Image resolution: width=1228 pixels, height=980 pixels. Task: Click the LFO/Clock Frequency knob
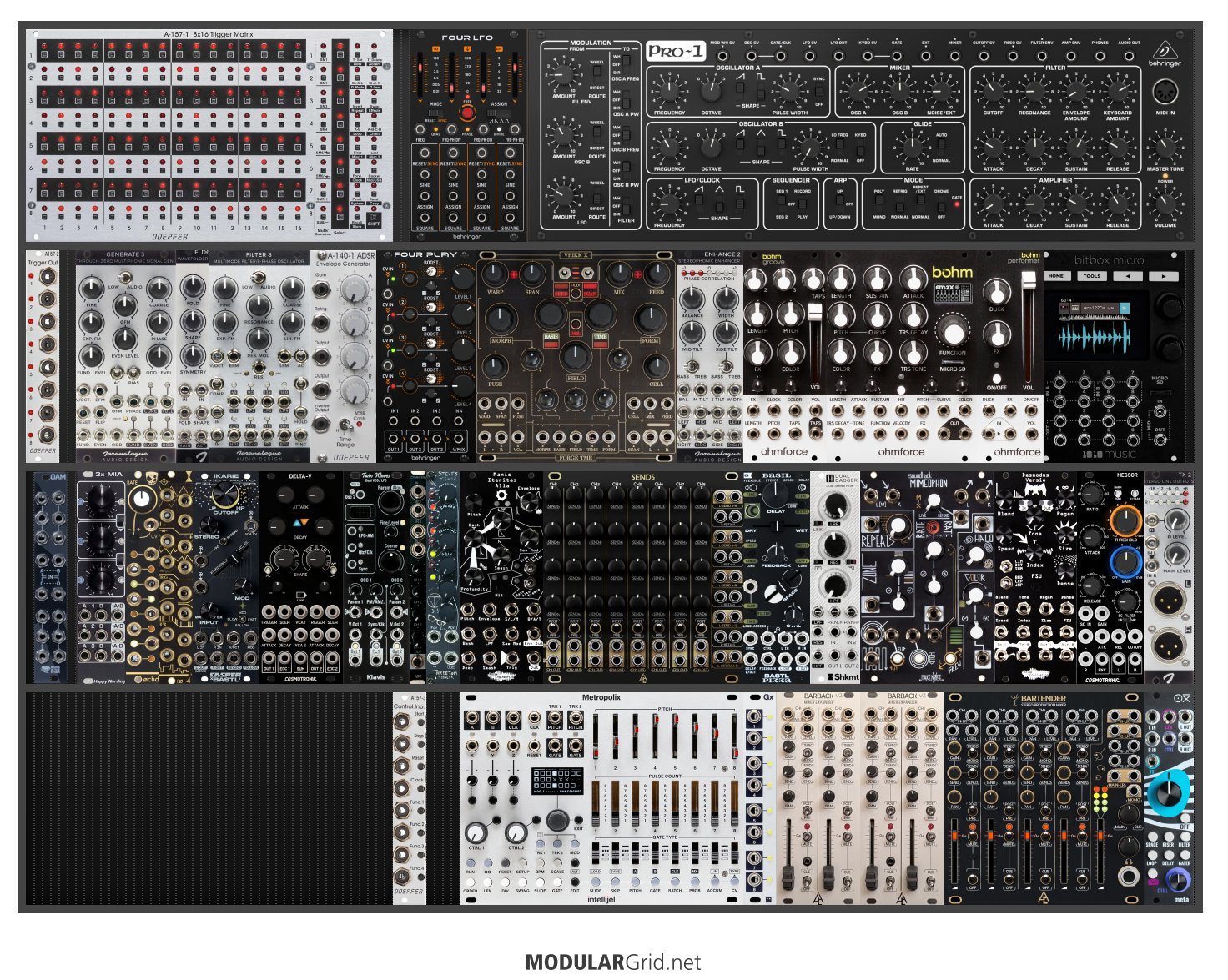(x=668, y=203)
